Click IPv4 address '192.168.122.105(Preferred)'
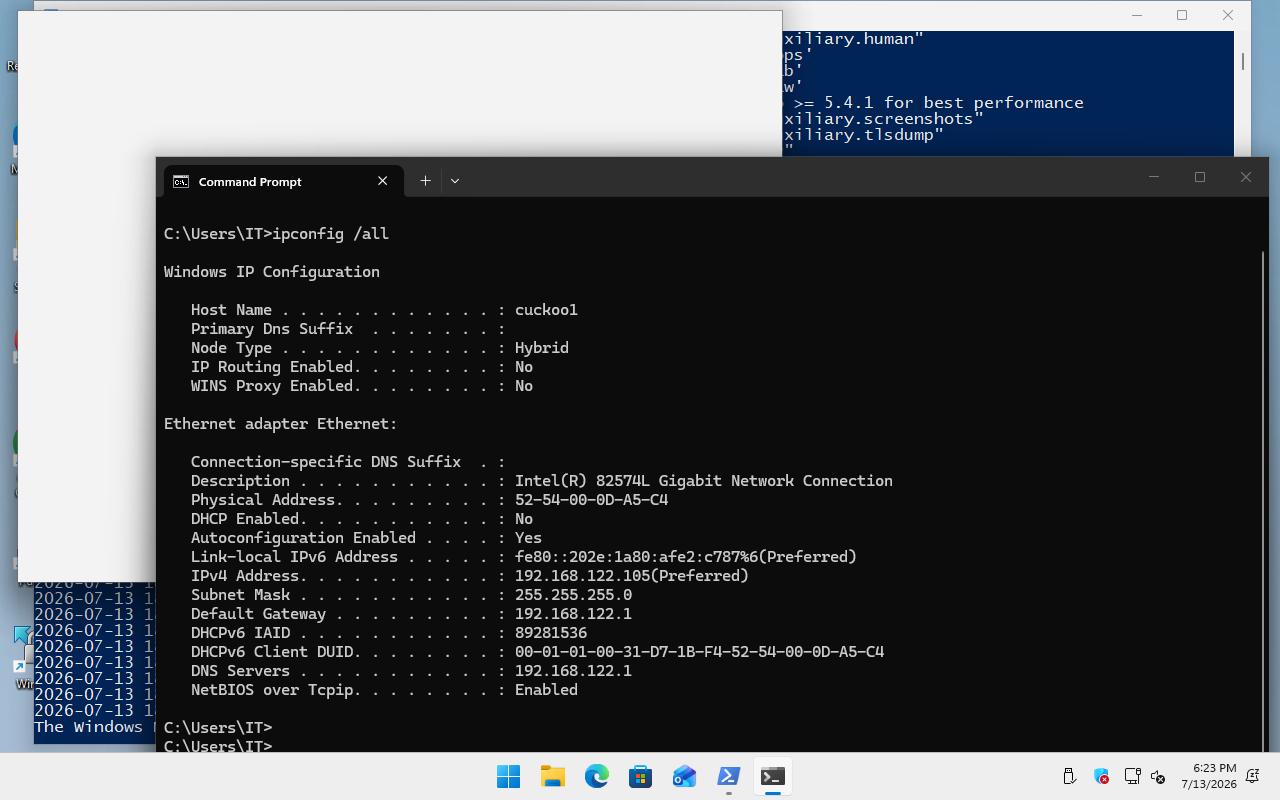The image size is (1280, 800). coord(632,576)
